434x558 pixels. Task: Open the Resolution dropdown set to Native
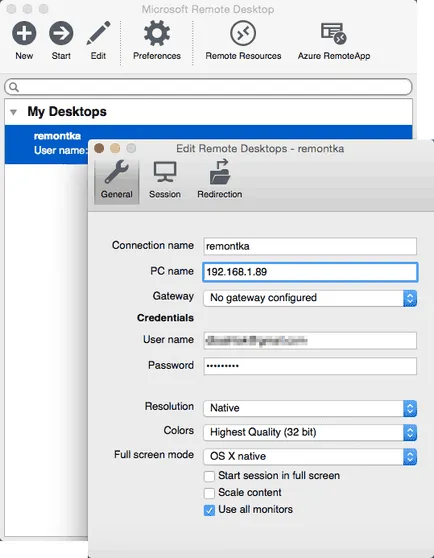click(310, 408)
